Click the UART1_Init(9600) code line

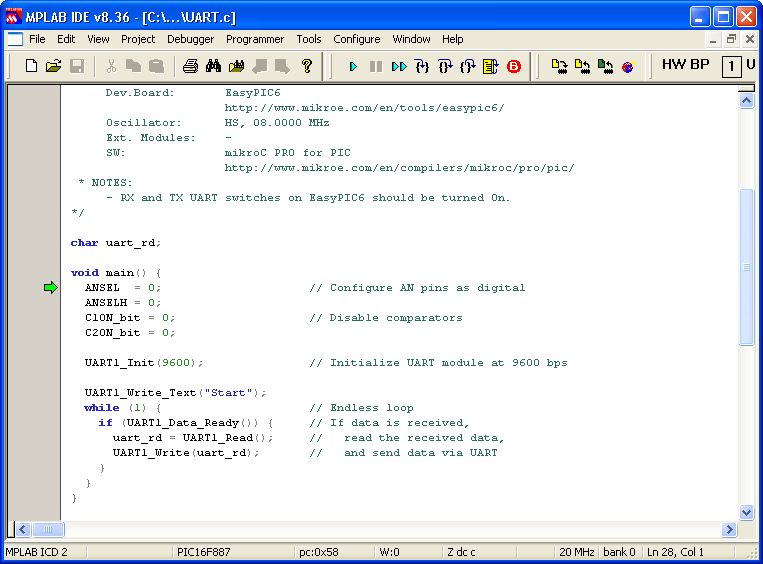pos(144,363)
